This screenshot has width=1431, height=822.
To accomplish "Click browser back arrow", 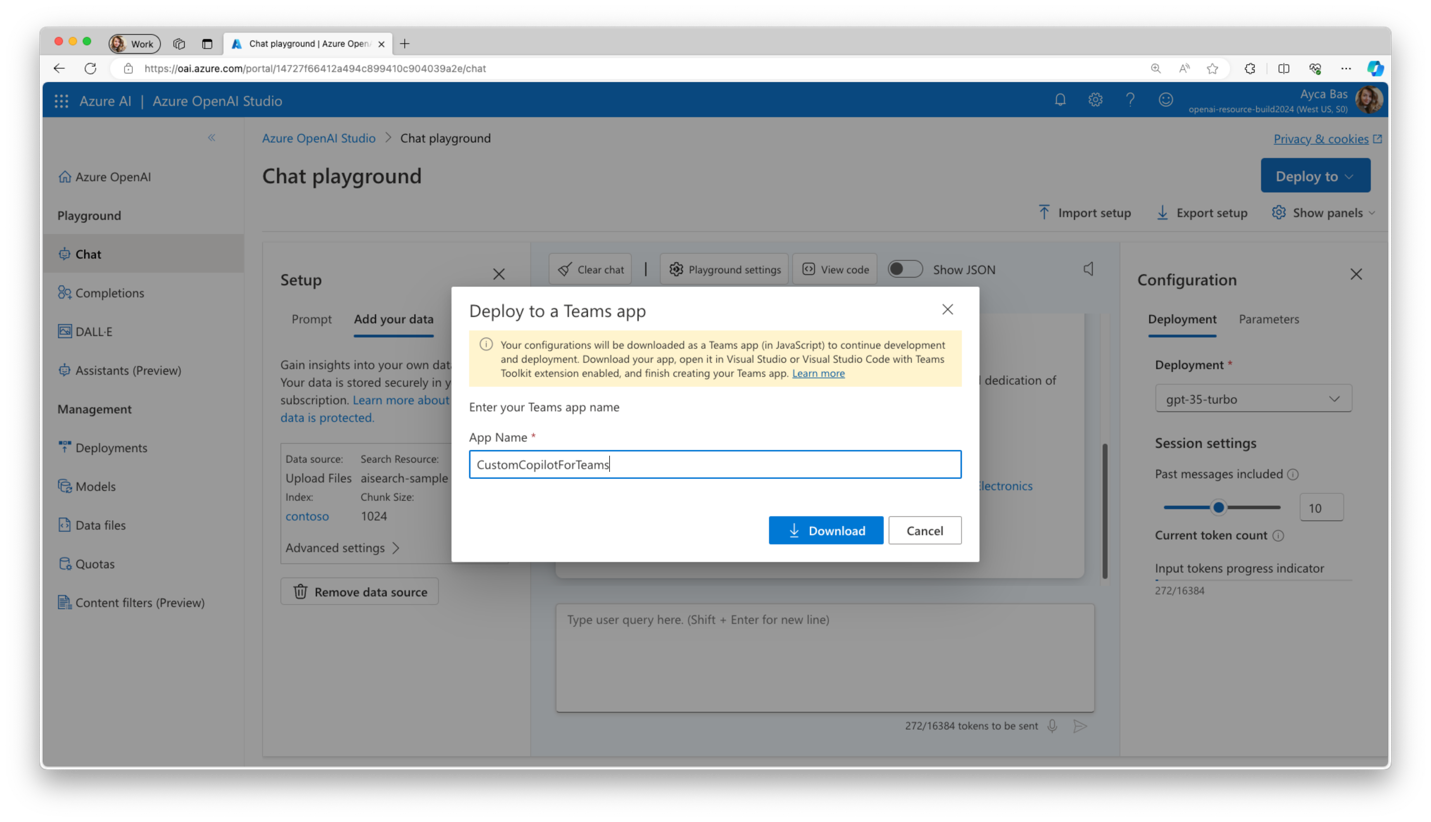I will click(x=59, y=69).
